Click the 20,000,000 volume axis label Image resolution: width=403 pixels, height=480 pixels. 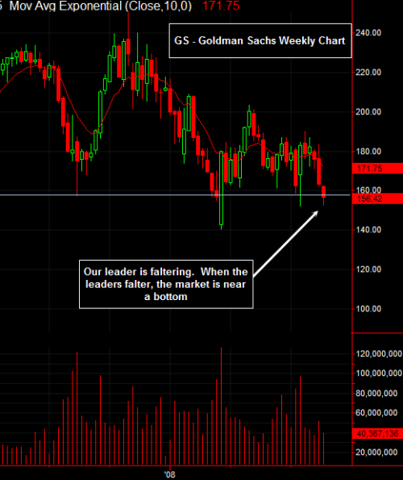[376, 452]
